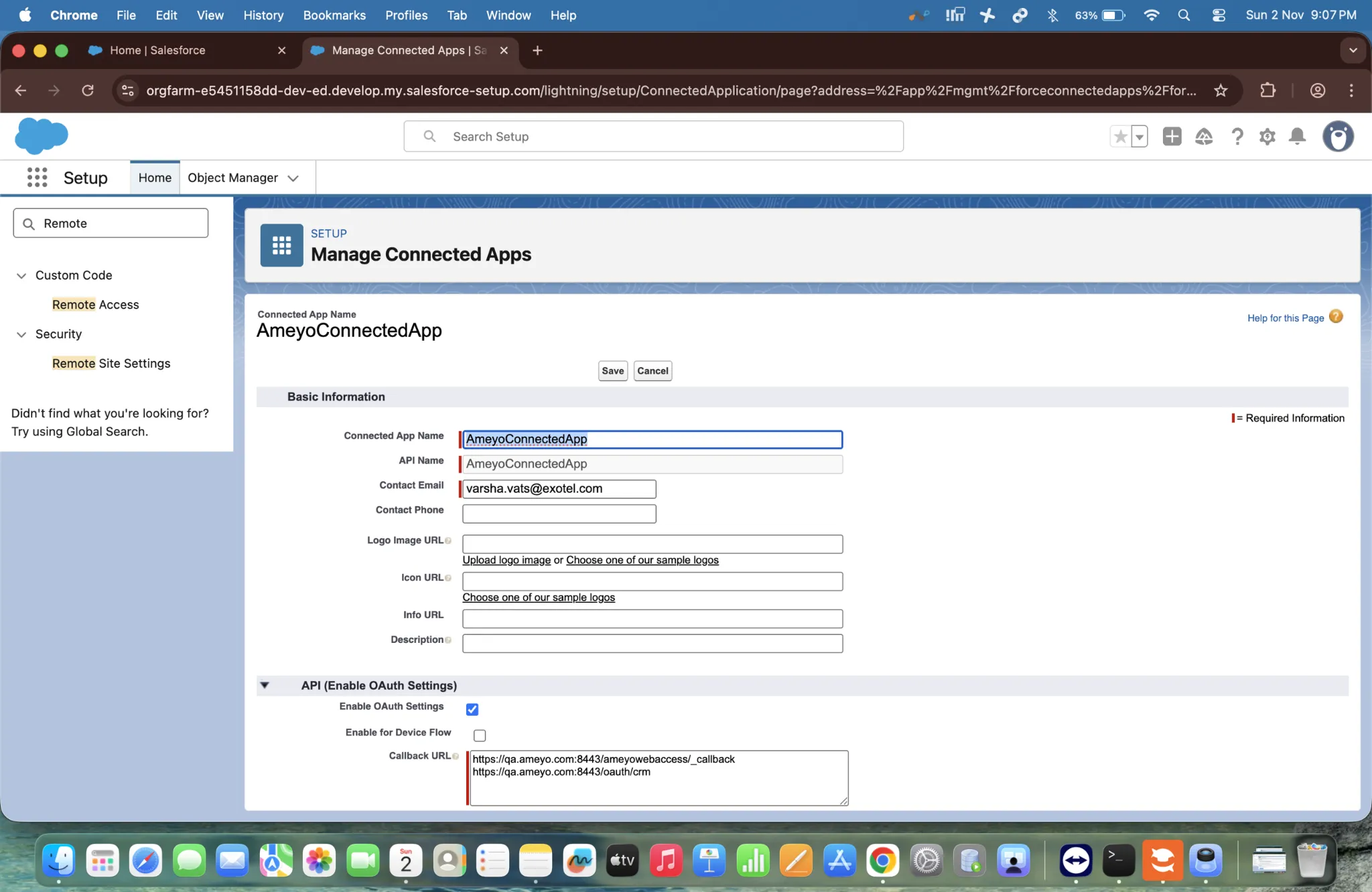Open Trailhead guidance center icon
This screenshot has height=892, width=1372.
[1204, 137]
